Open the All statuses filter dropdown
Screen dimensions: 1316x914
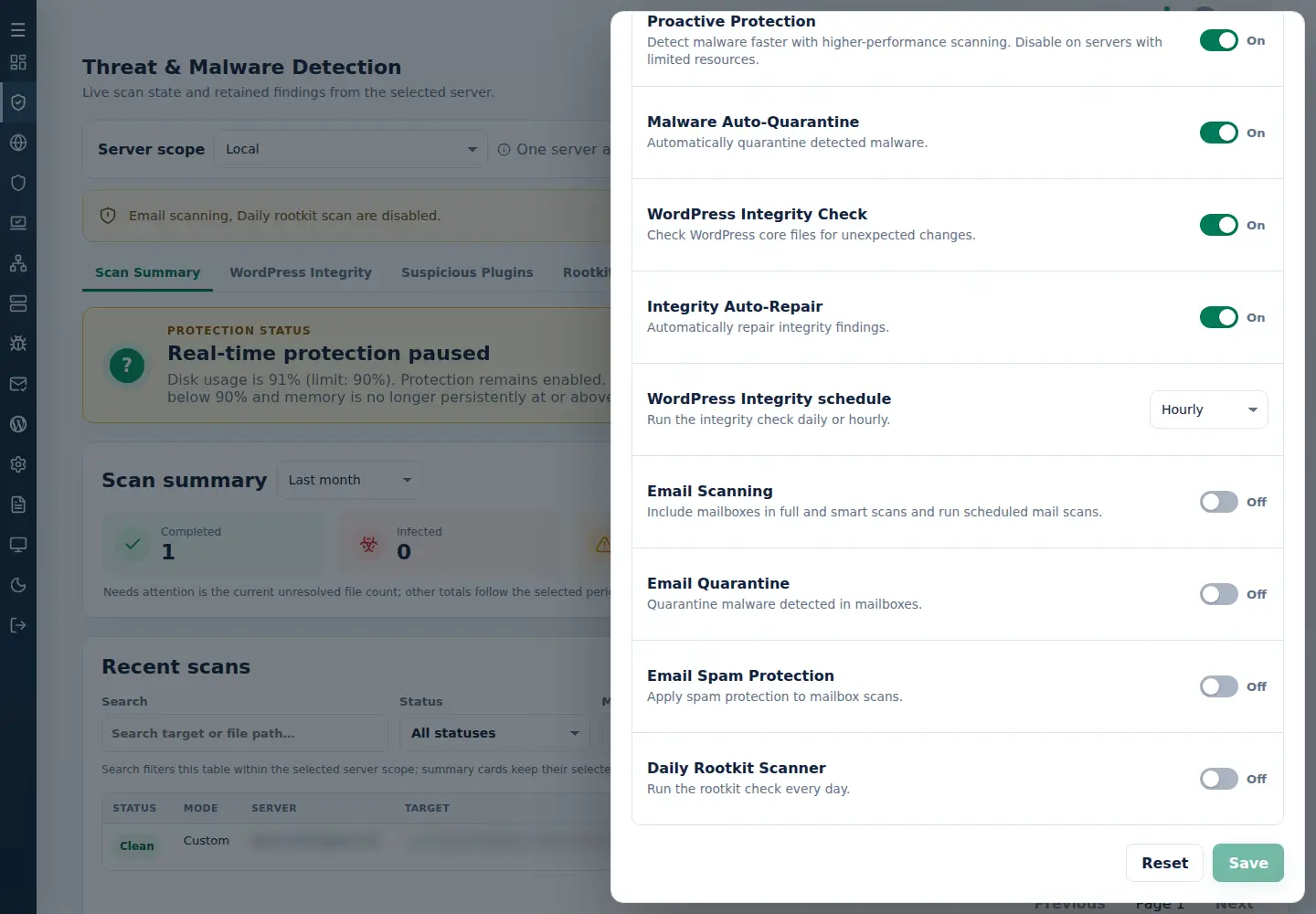click(x=494, y=733)
